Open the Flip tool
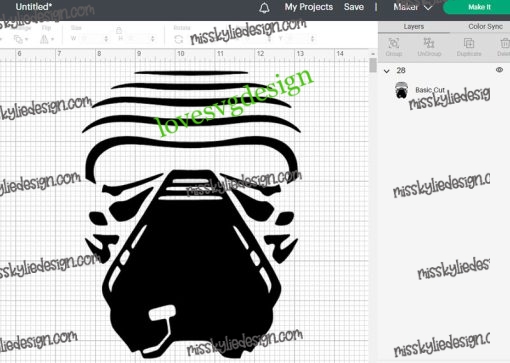Screen dimensions: 510x363 tap(45, 39)
